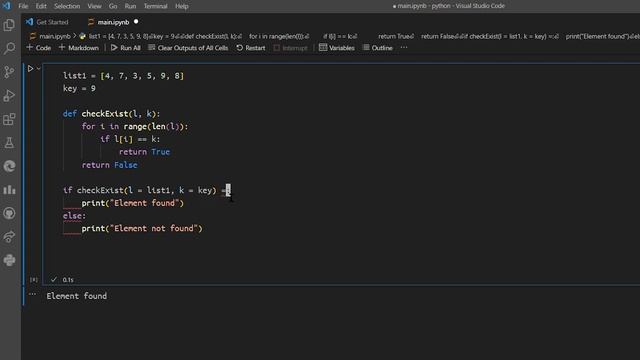This screenshot has width=640, height=360.
Task: Open the View menu
Action: point(94,6)
